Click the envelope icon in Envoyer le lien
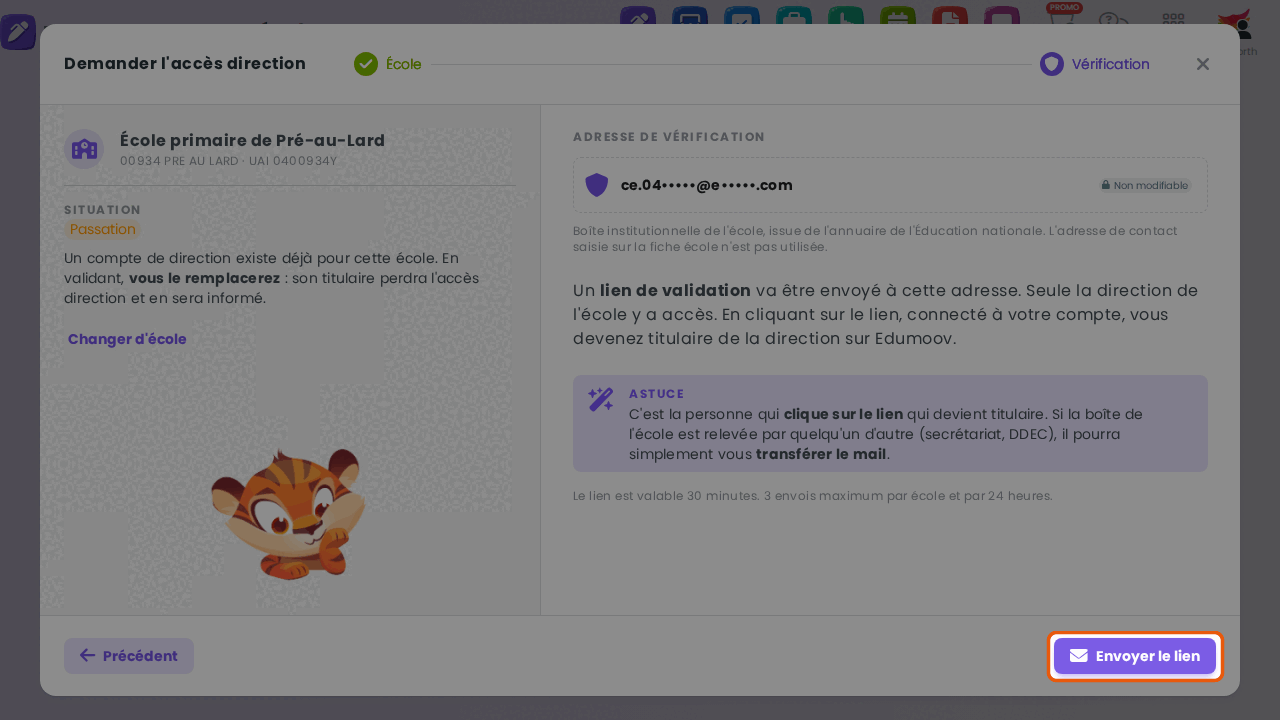This screenshot has height=720, width=1280. pos(1078,656)
